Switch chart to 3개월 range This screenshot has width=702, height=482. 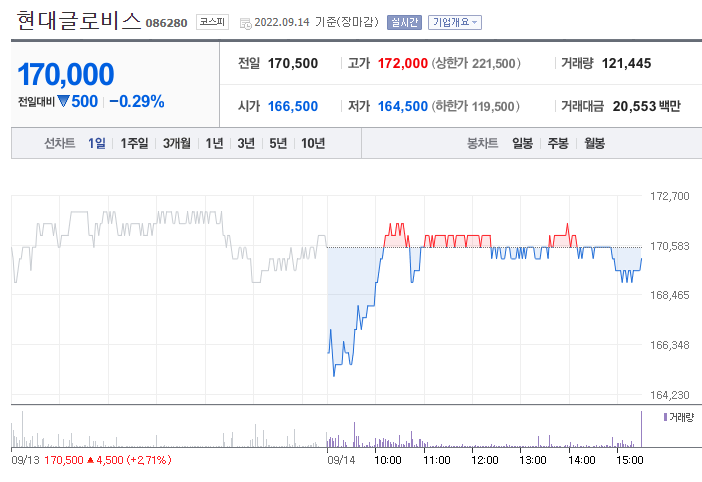coord(176,143)
